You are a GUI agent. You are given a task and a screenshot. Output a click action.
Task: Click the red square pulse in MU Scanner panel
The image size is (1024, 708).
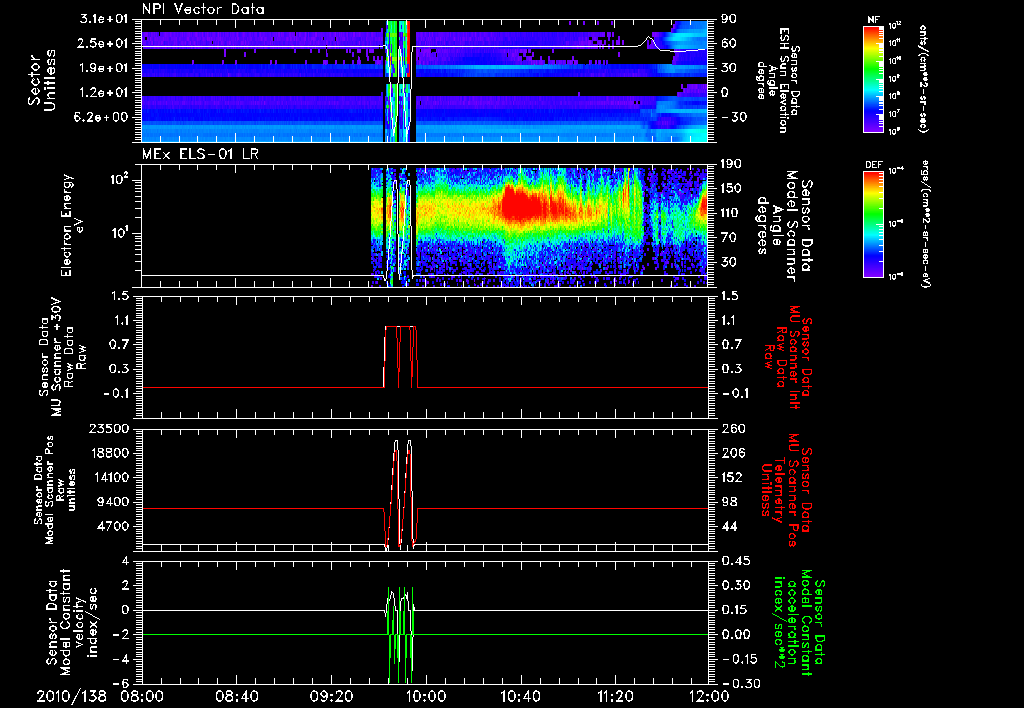coord(400,357)
